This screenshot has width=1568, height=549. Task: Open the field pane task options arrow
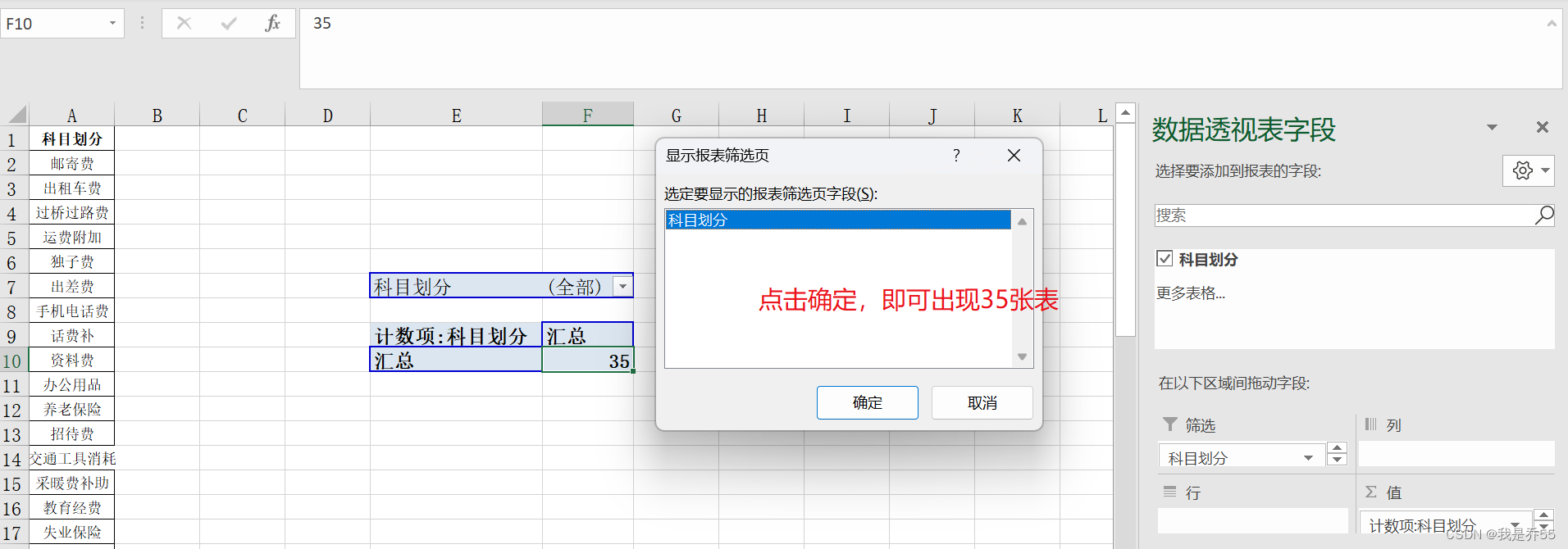point(1492,127)
